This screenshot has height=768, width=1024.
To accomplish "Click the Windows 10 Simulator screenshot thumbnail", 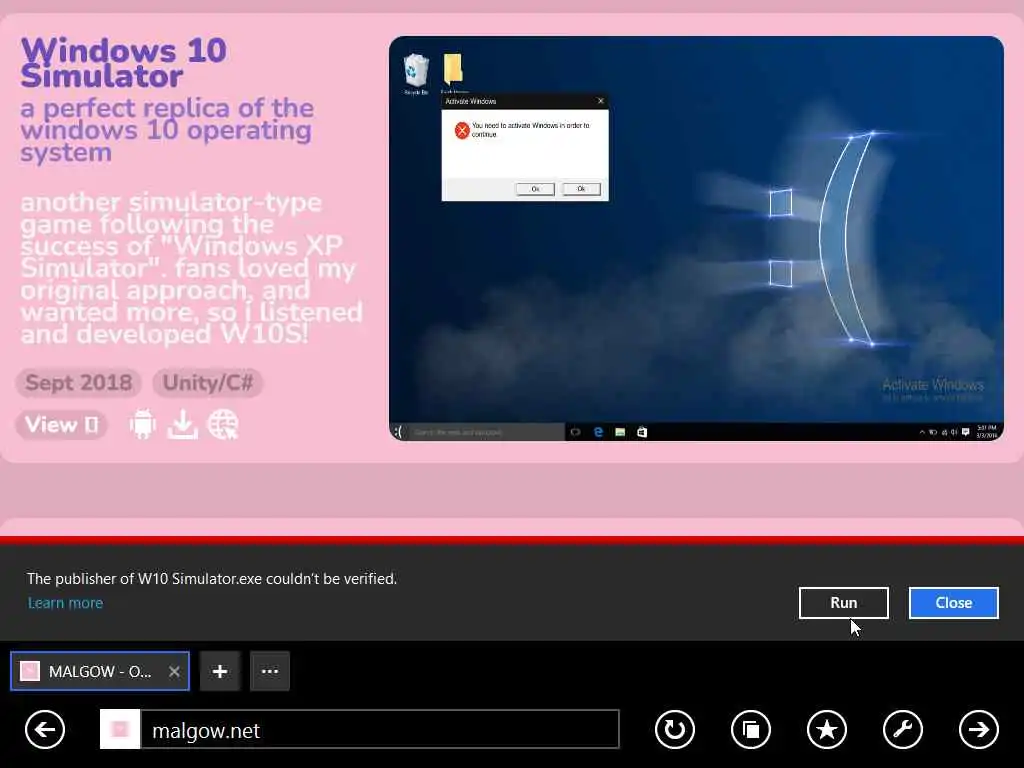I will [696, 238].
